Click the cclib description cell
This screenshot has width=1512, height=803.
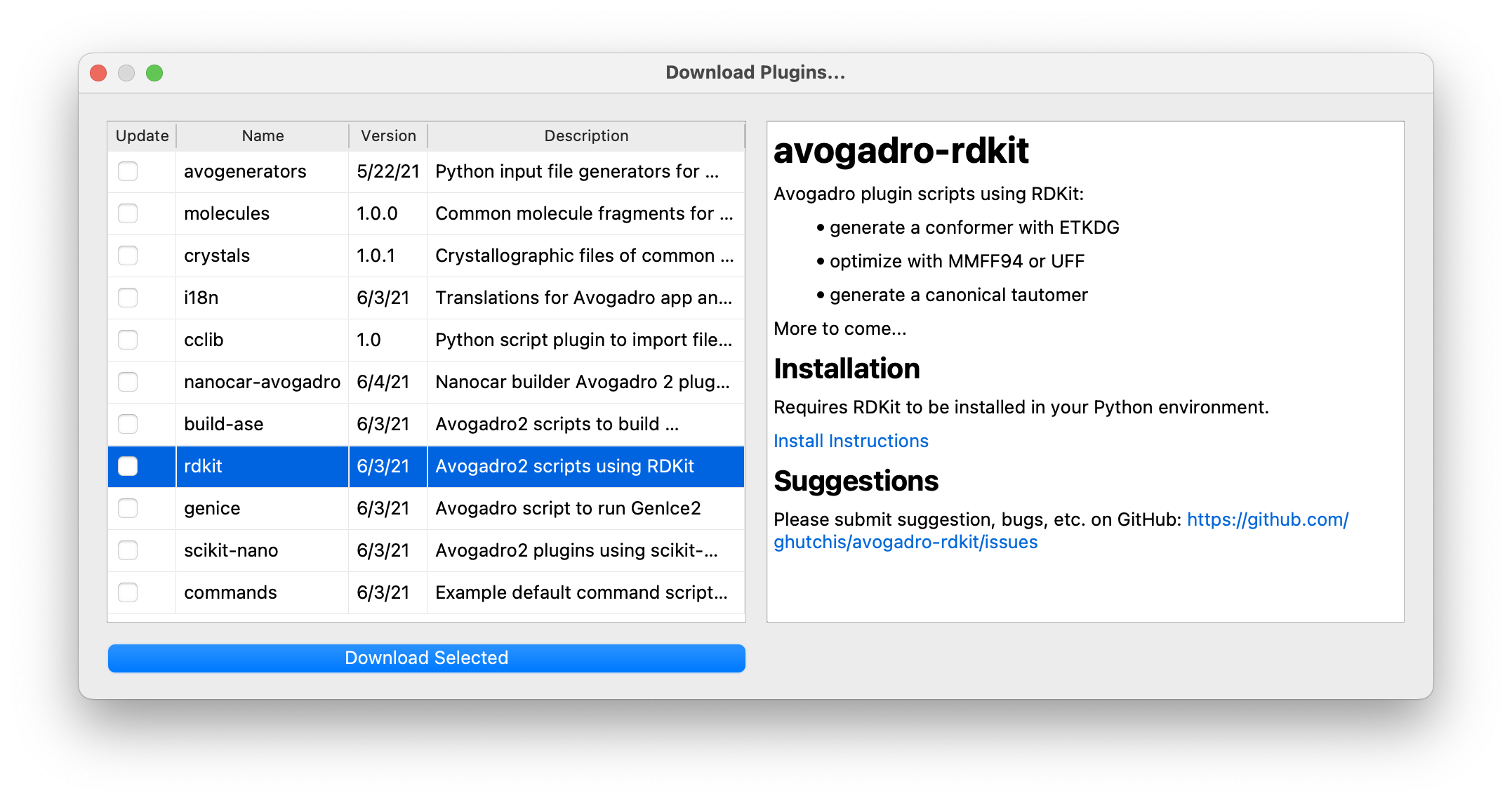[x=583, y=340]
